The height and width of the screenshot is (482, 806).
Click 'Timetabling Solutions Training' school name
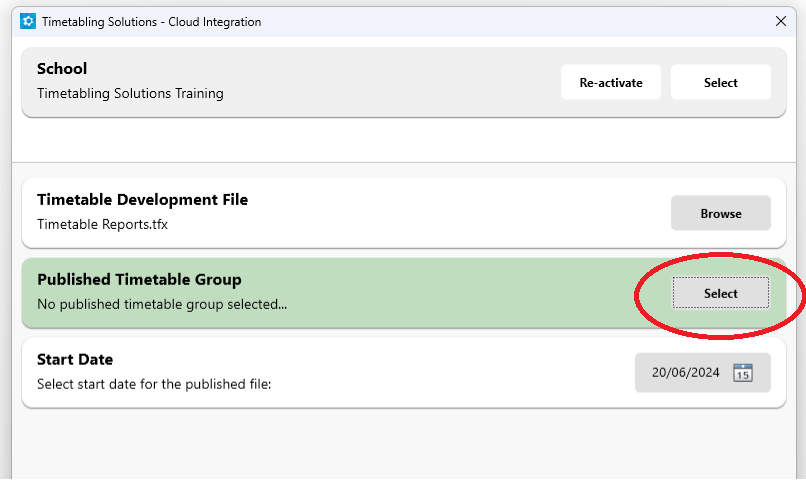(130, 94)
